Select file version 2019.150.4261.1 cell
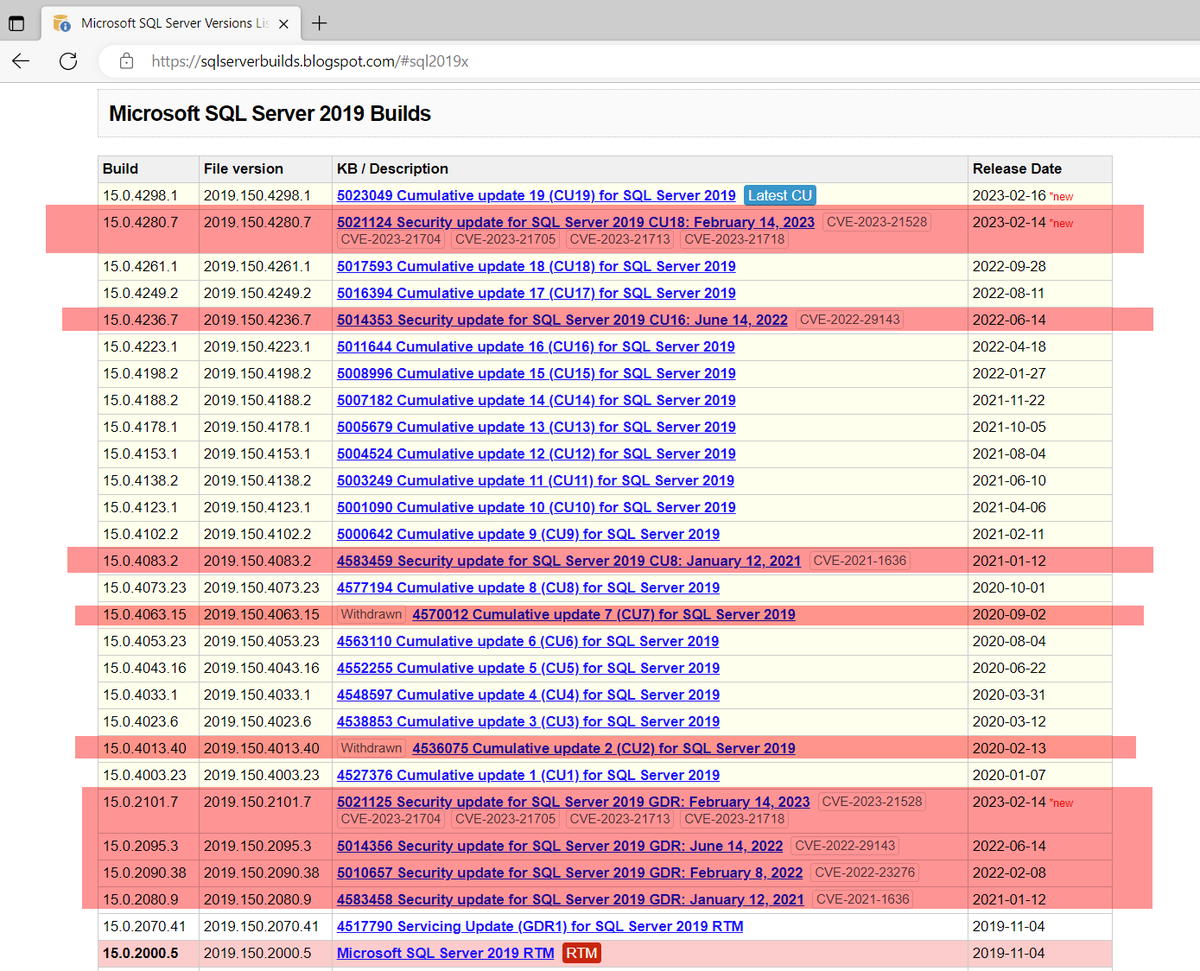This screenshot has width=1200, height=971. (x=265, y=266)
